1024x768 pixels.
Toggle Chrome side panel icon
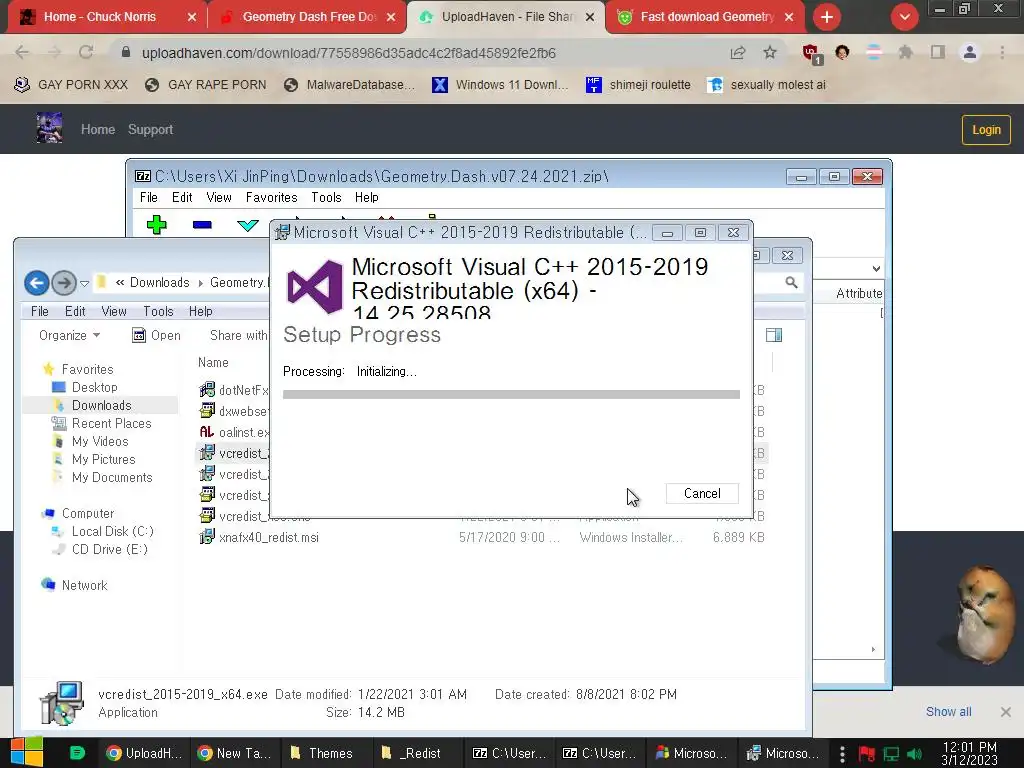click(938, 52)
